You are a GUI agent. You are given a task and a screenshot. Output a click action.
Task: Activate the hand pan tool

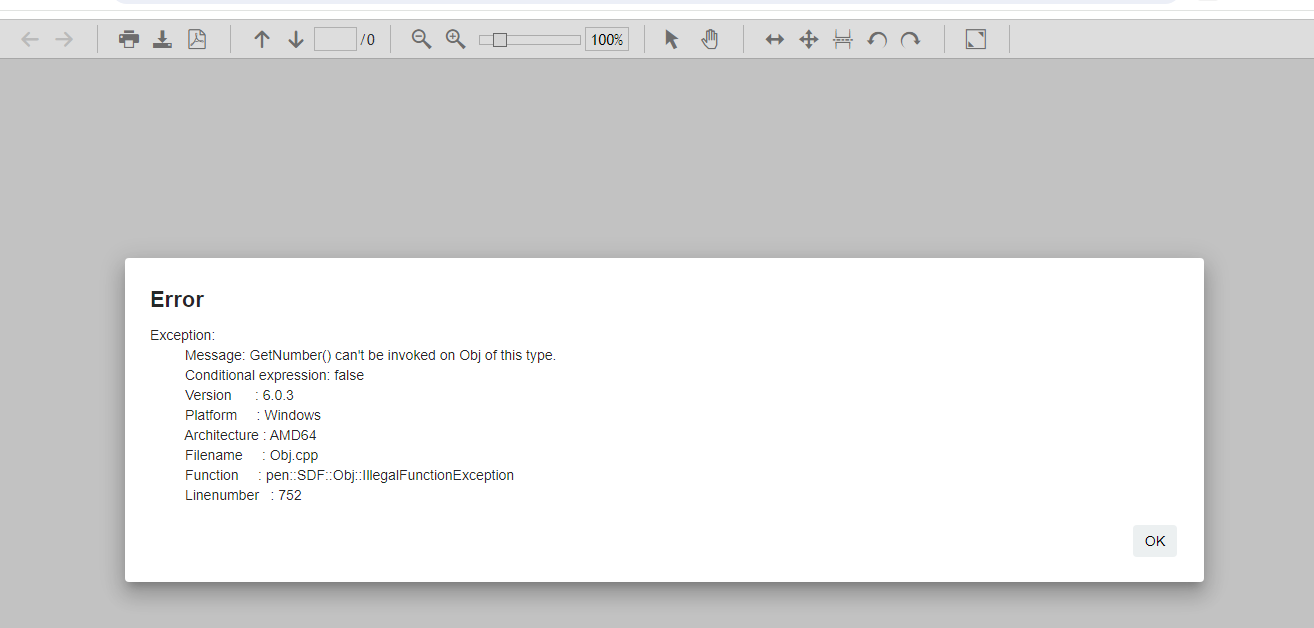click(709, 39)
